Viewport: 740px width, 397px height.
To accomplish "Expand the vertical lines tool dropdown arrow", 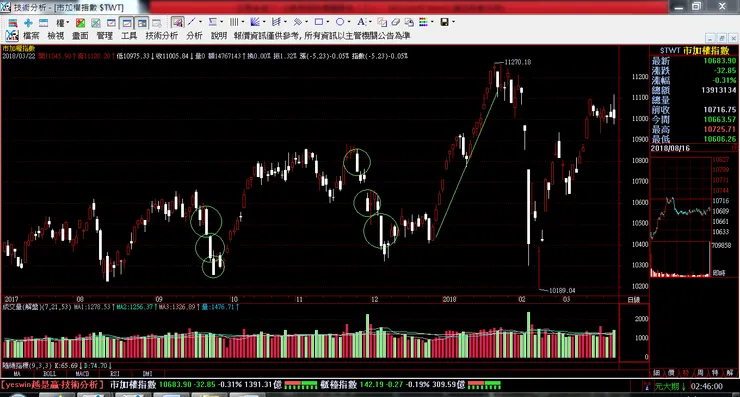I will [x=243, y=22].
